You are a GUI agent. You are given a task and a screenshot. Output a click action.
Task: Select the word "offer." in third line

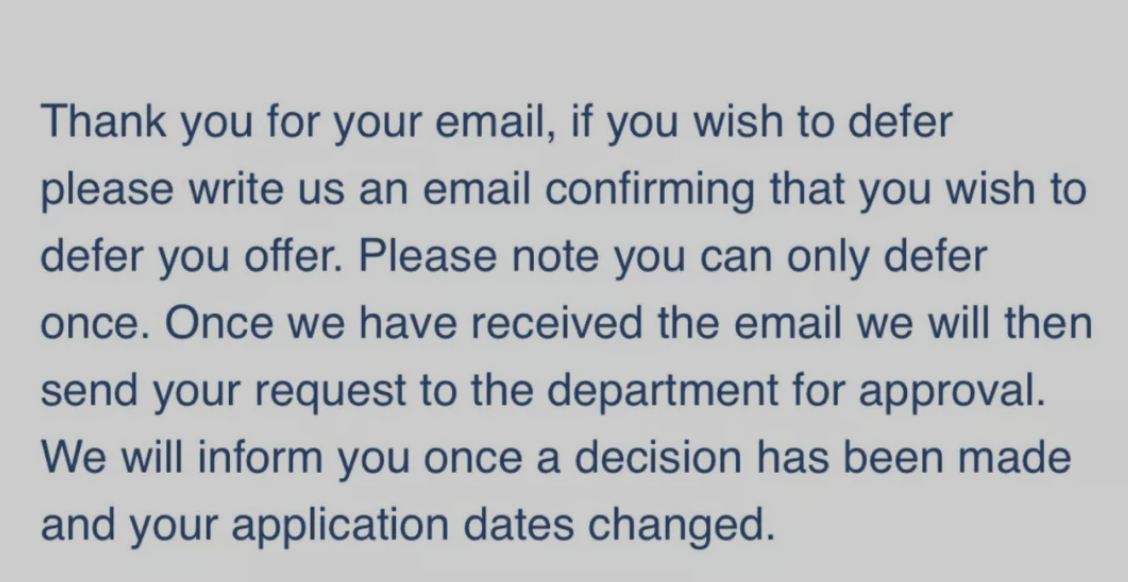point(294,256)
